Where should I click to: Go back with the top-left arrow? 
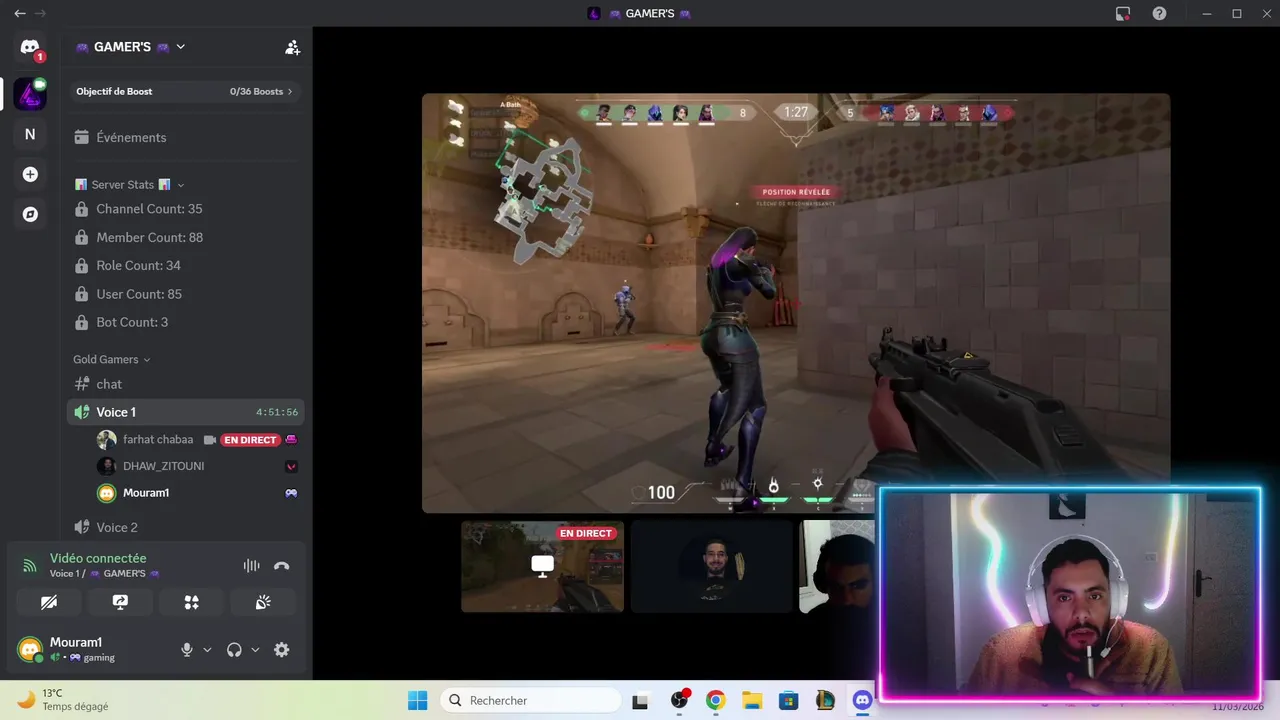click(x=19, y=14)
